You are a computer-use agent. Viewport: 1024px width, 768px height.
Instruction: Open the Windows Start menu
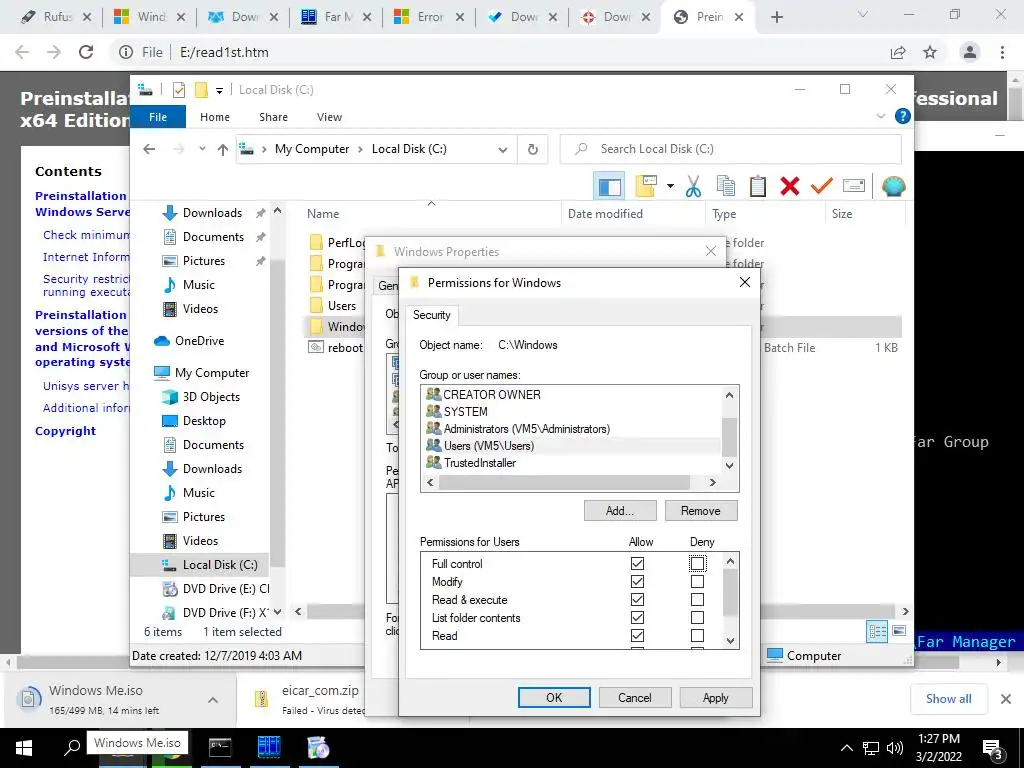tap(24, 748)
